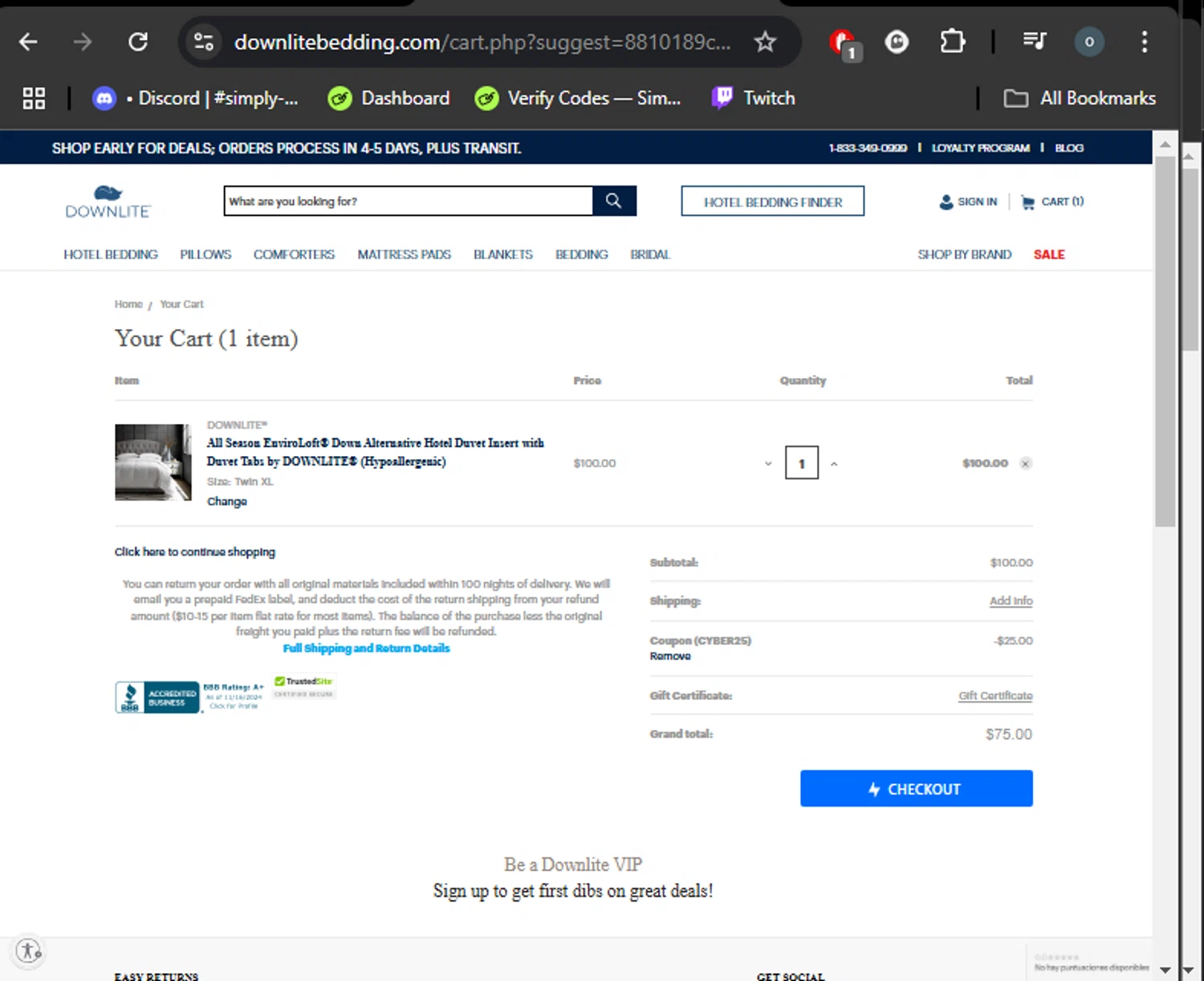The image size is (1204, 981).
Task: Click the '$75.00' grand total value
Action: click(x=1009, y=734)
